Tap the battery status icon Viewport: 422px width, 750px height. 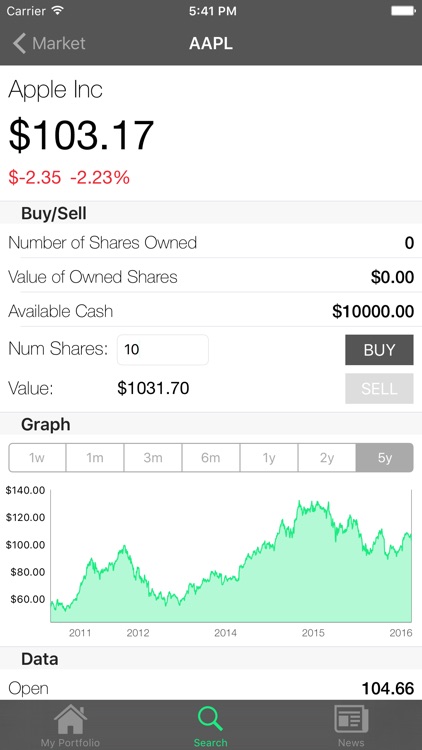(402, 11)
